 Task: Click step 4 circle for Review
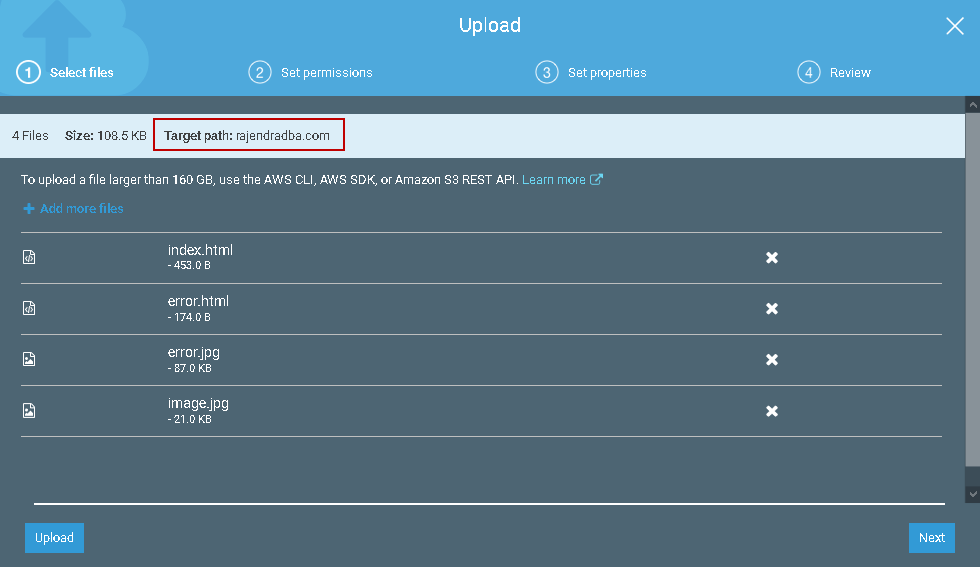point(808,73)
